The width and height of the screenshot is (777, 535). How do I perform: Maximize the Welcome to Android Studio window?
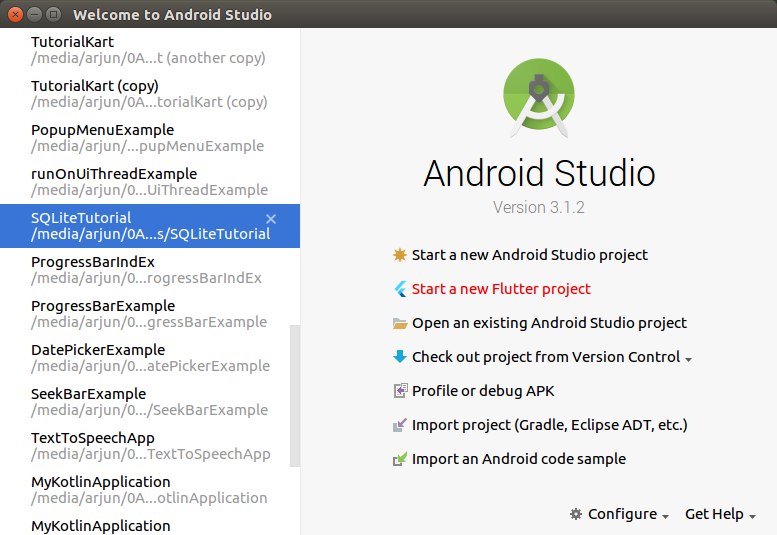coord(53,14)
